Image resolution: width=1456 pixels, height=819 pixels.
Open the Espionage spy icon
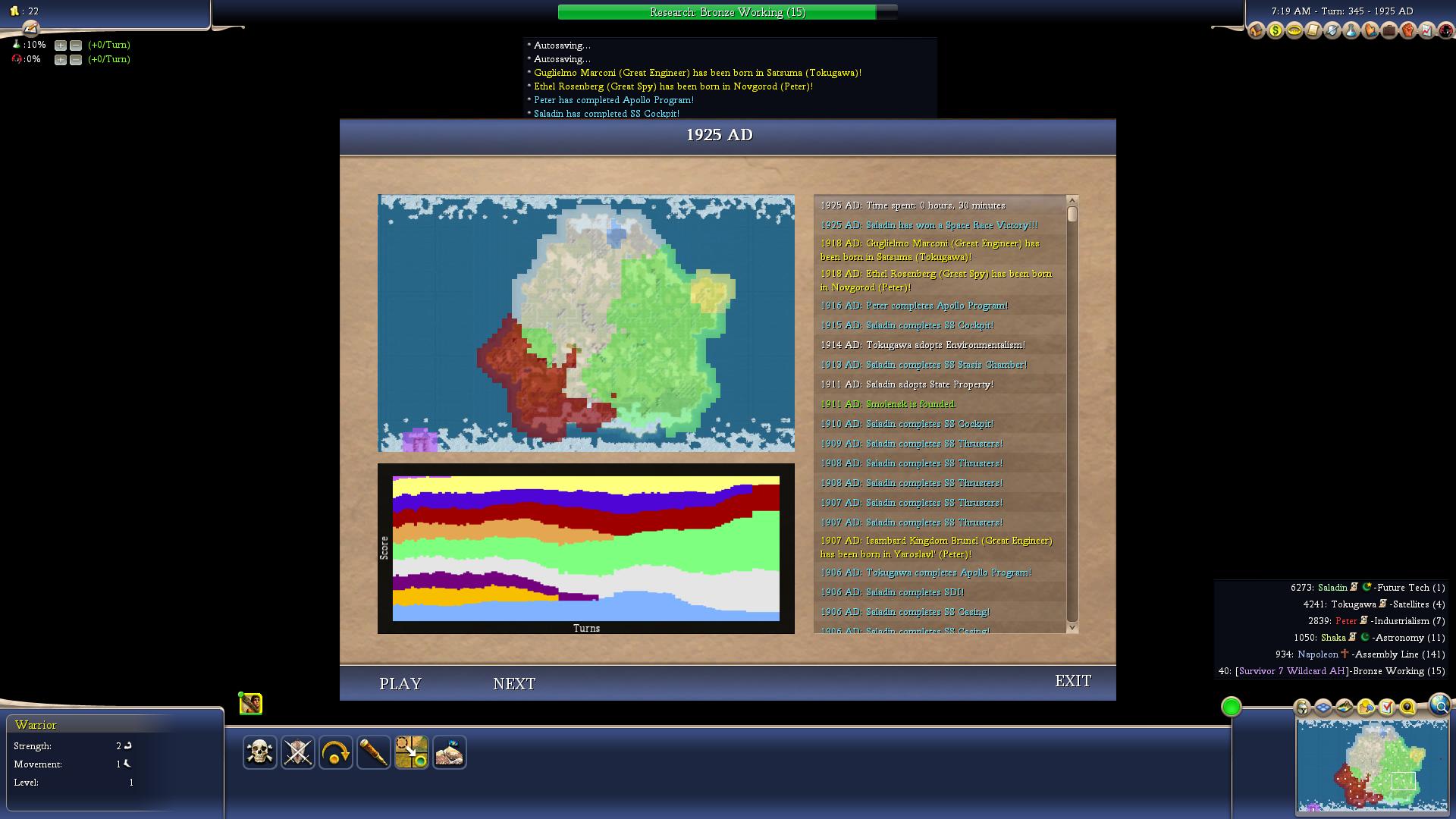click(x=1445, y=30)
